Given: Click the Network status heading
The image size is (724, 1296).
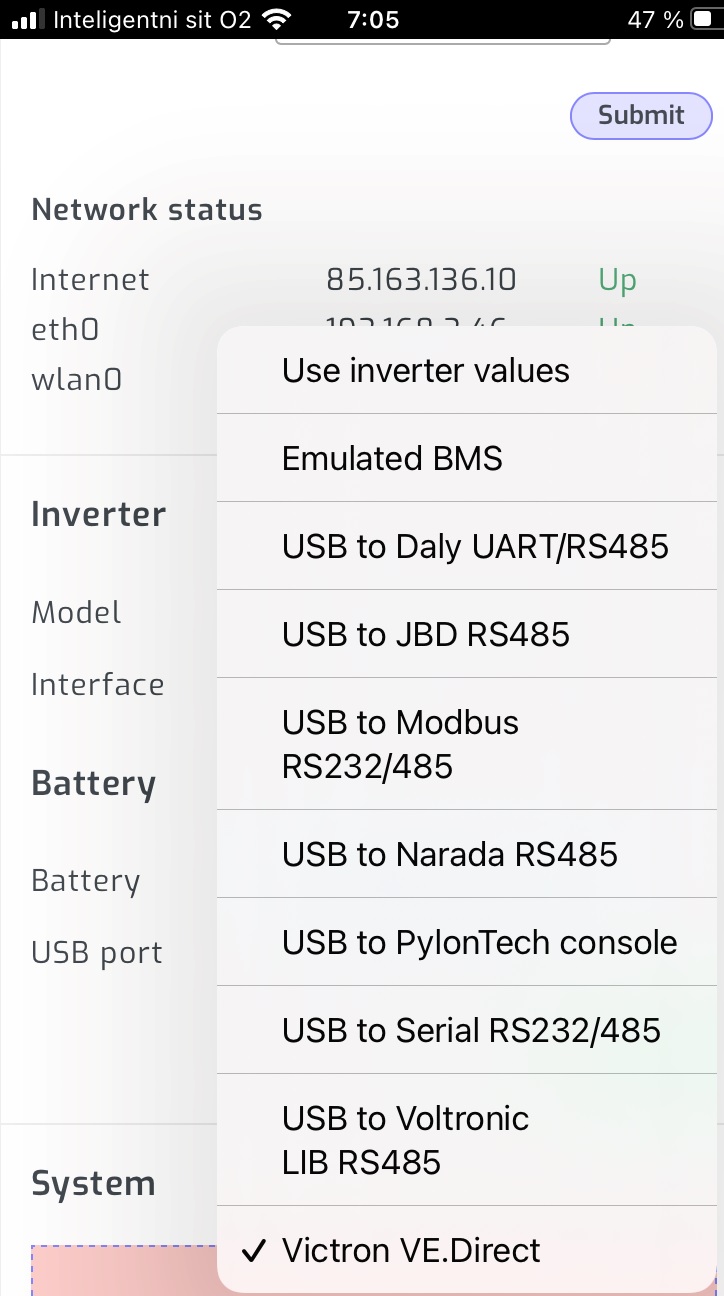Looking at the screenshot, I should (x=147, y=210).
